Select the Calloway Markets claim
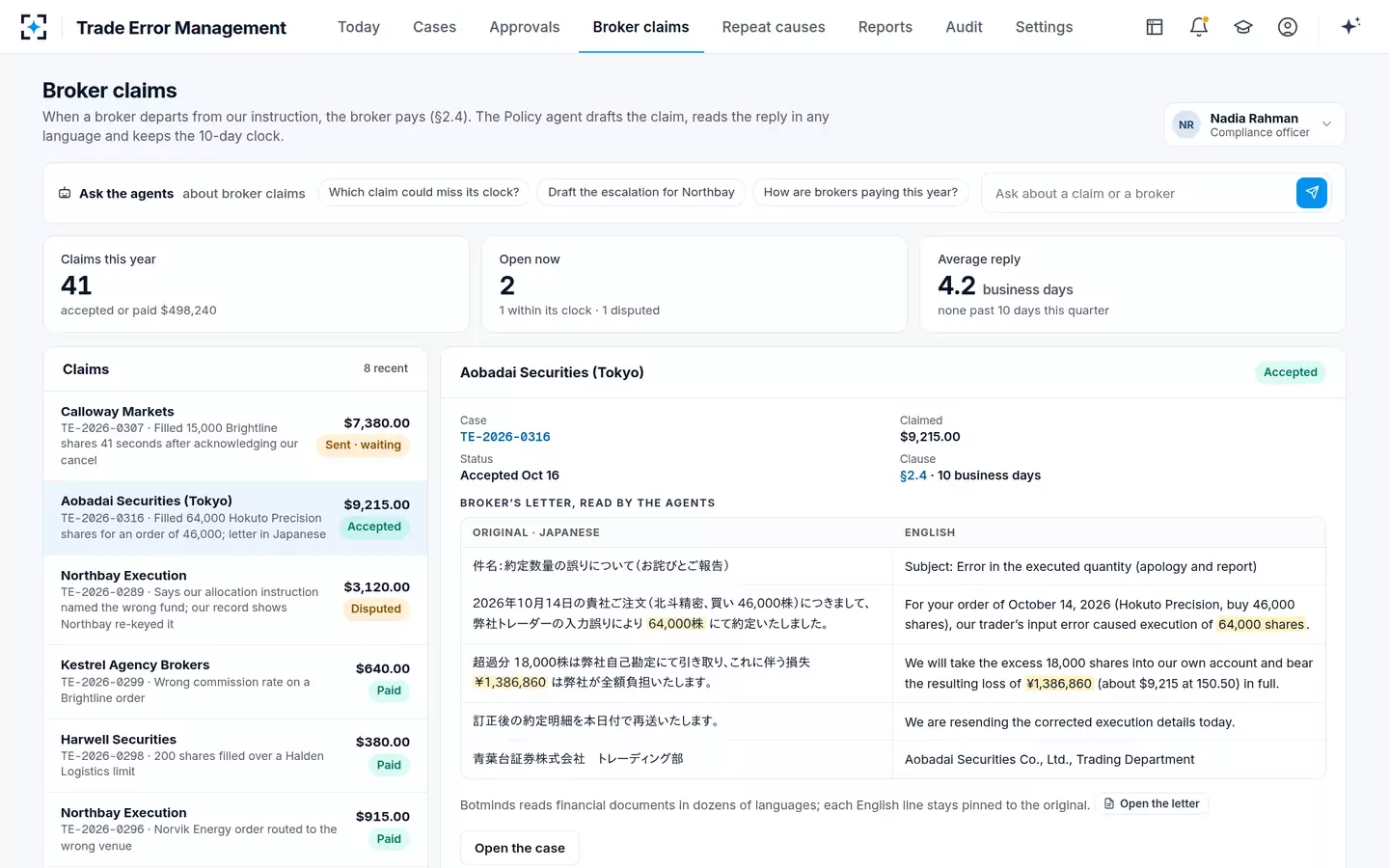1389x868 pixels. [235, 436]
